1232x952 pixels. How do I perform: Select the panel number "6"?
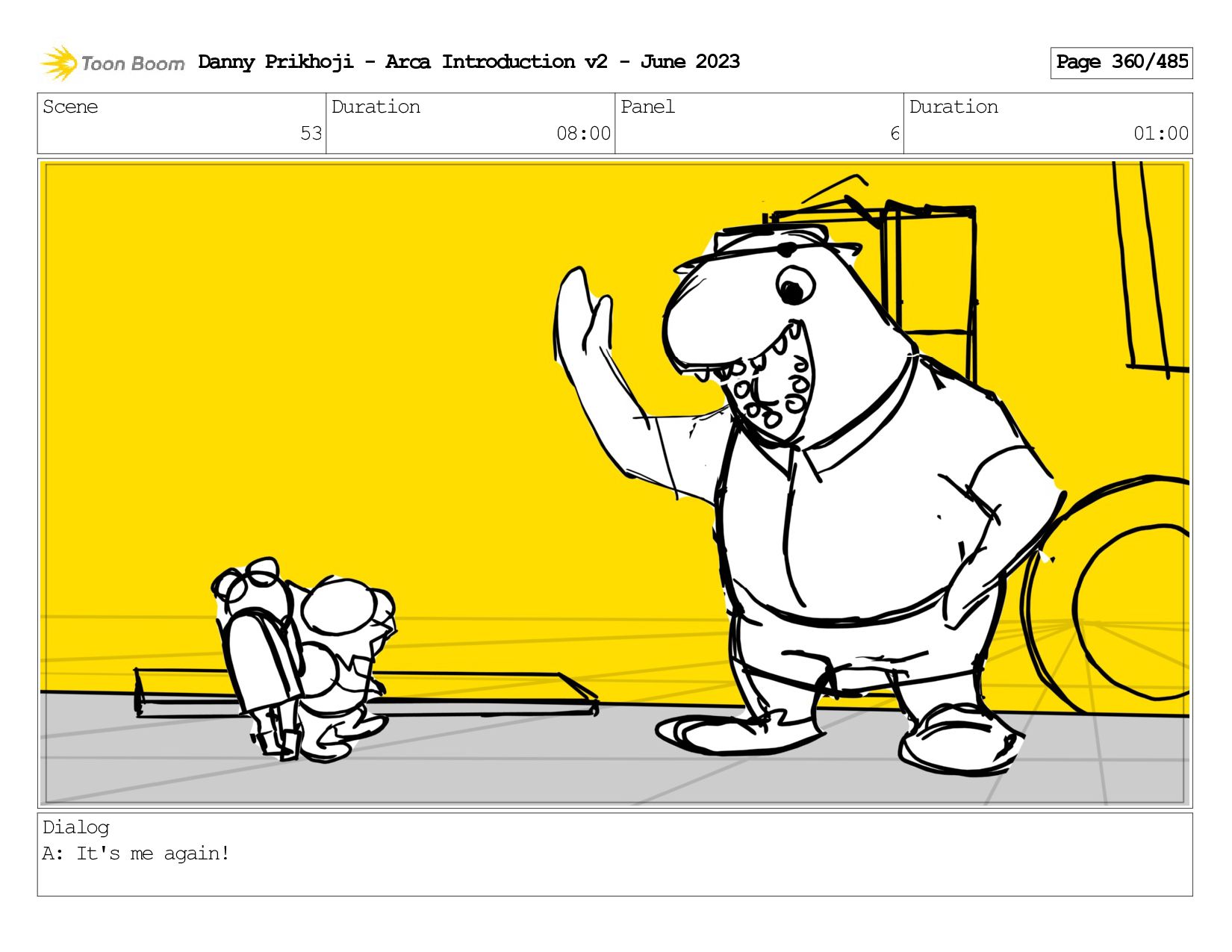tap(895, 134)
